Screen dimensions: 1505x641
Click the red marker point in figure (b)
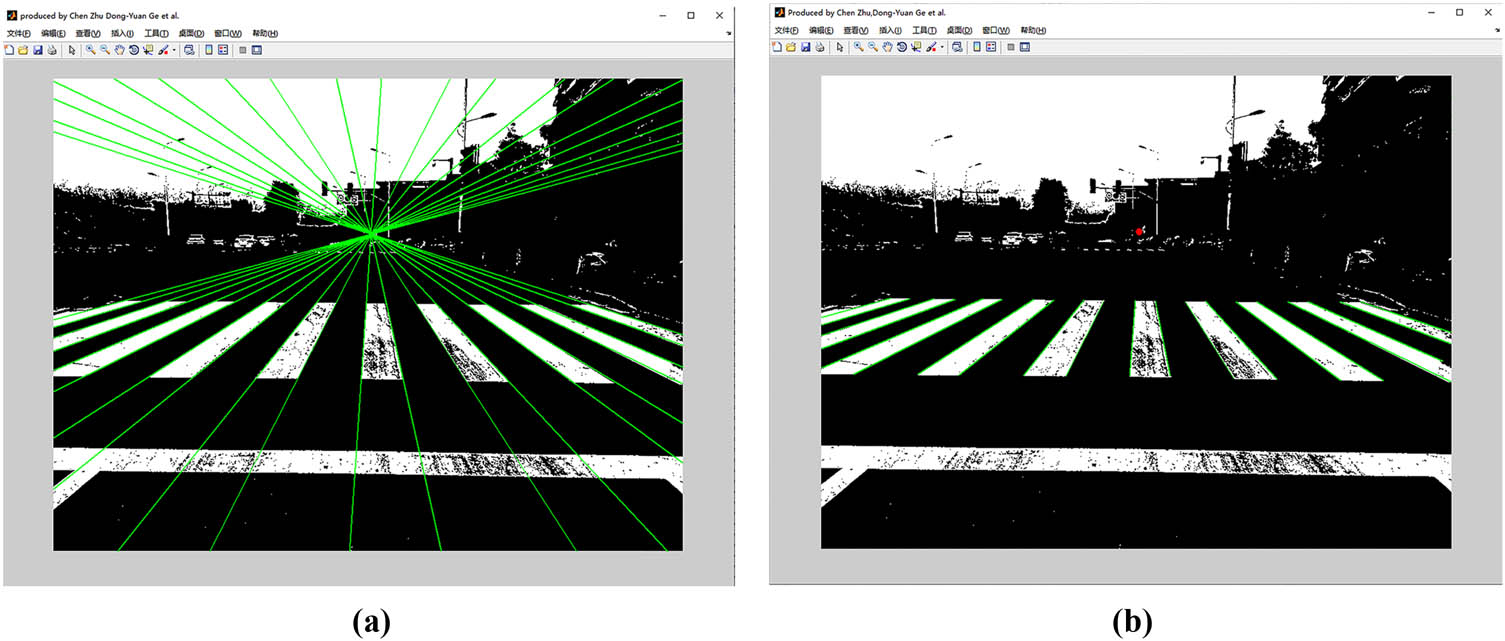tap(1140, 230)
